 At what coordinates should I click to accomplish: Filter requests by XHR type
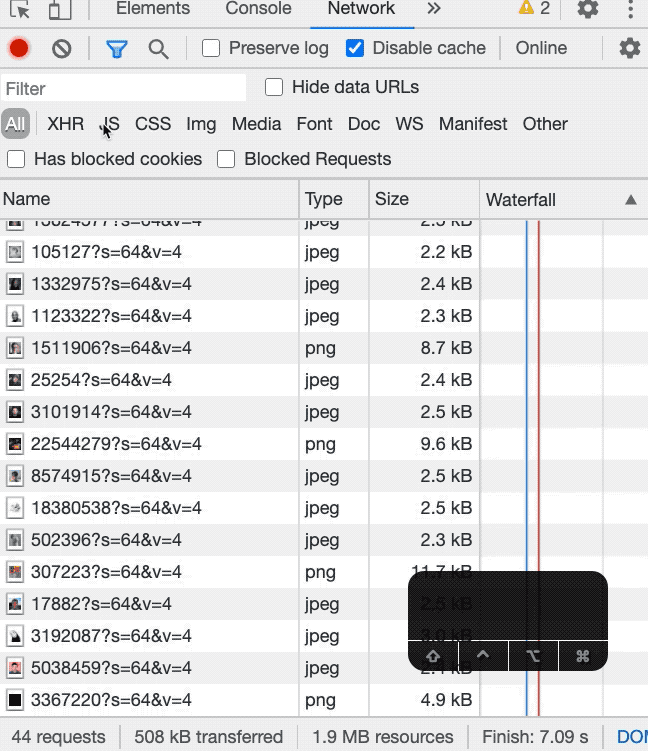[x=66, y=124]
